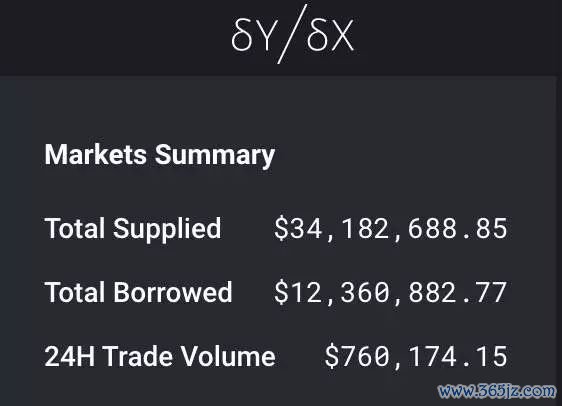Click the dY/dX logo at top
The width and height of the screenshot is (562, 406).
(x=292, y=34)
